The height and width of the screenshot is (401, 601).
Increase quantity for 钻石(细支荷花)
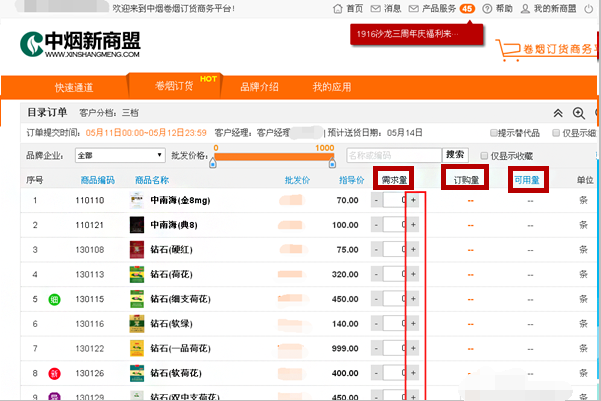pyautogui.click(x=413, y=299)
